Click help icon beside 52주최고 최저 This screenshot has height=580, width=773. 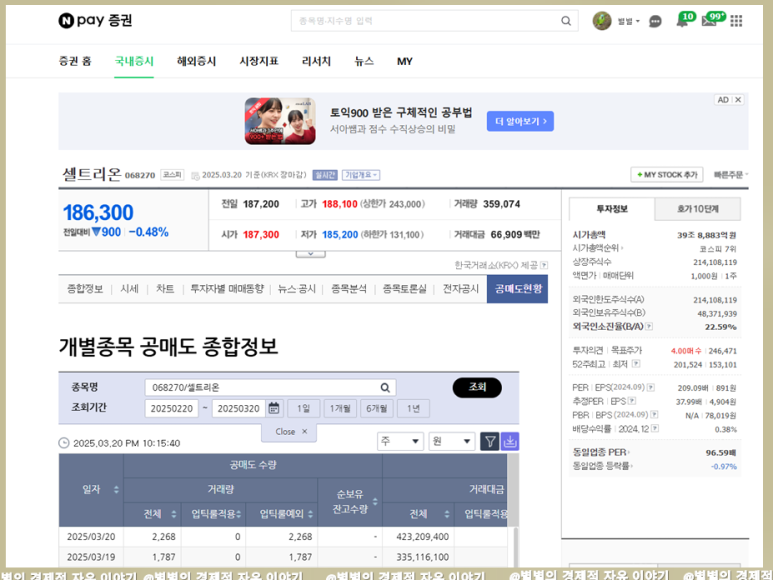pos(636,364)
